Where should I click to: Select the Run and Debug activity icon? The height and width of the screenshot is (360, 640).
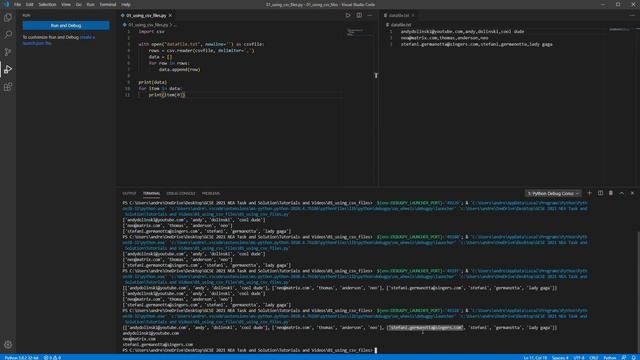click(x=8, y=69)
